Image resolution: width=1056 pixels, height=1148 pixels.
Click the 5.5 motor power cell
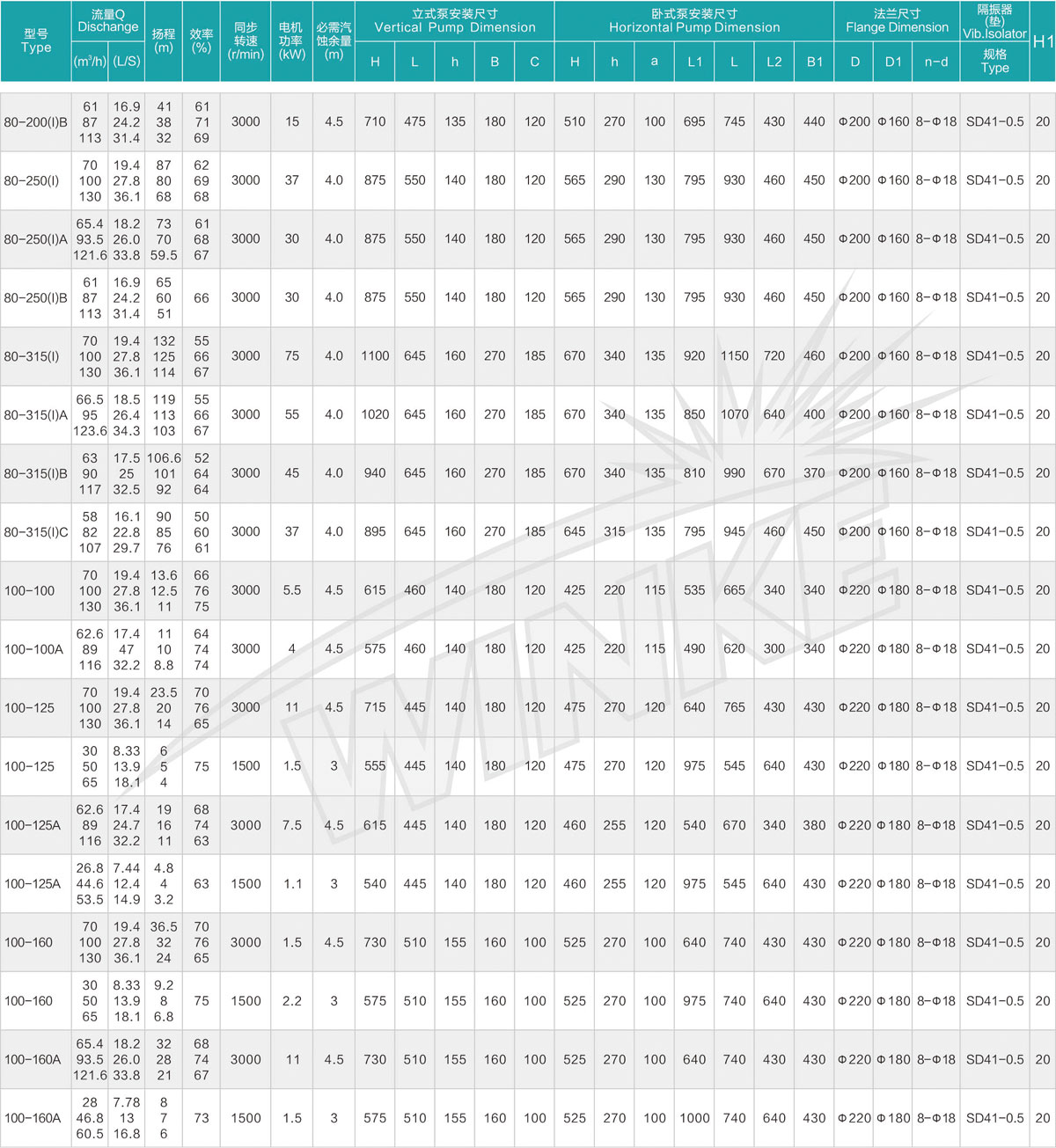tap(292, 590)
